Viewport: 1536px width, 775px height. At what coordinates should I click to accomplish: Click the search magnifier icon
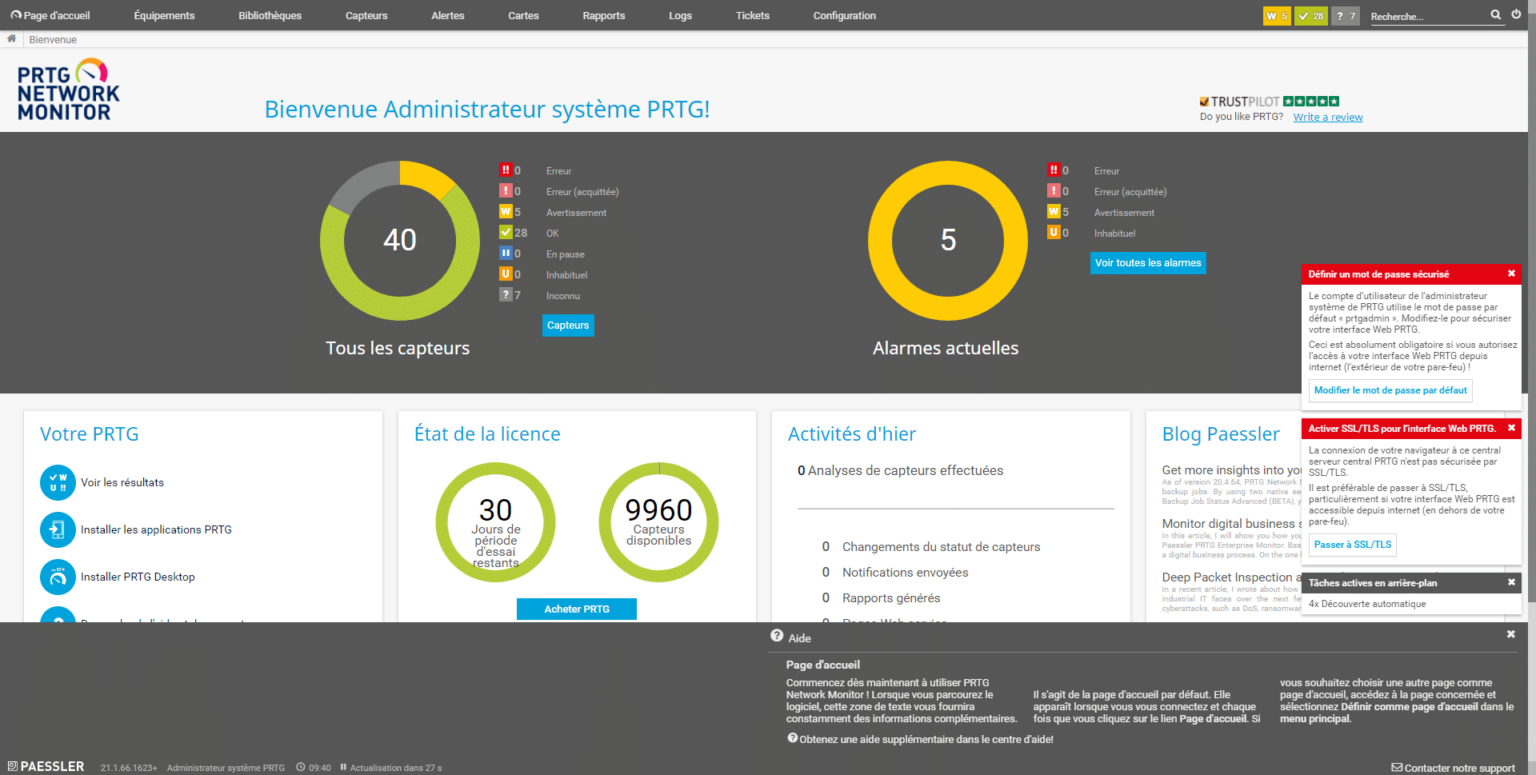pyautogui.click(x=1496, y=15)
